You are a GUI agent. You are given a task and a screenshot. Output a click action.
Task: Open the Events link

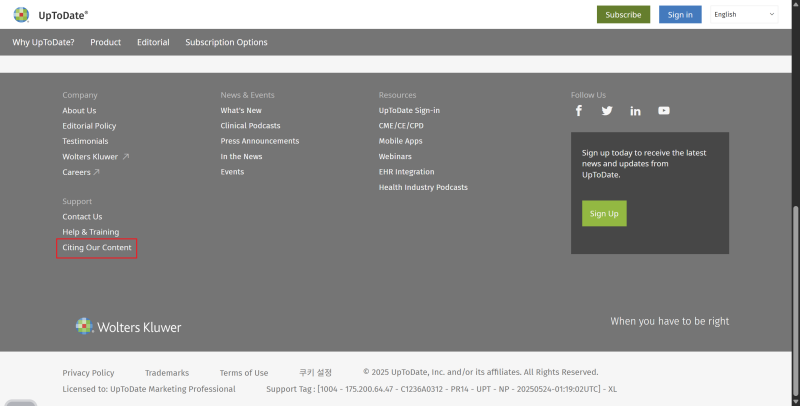coord(232,172)
